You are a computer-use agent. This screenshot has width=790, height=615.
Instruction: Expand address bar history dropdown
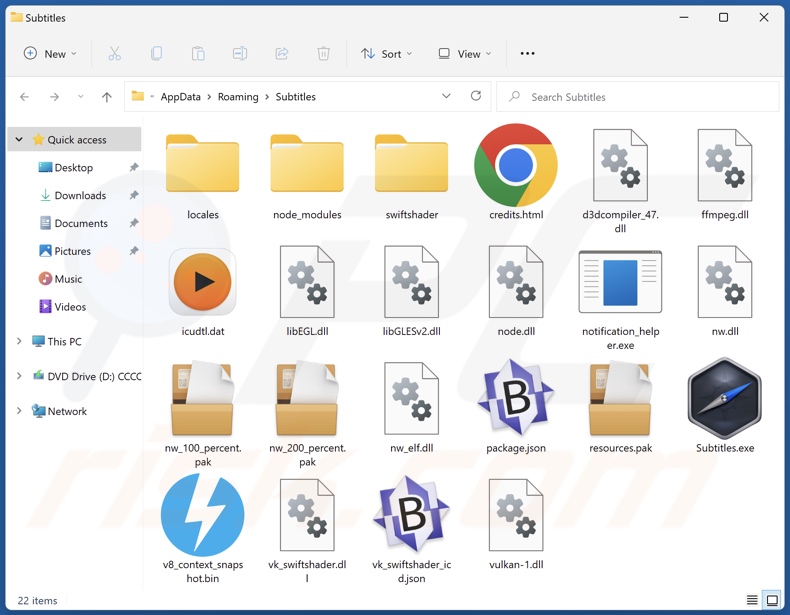(446, 96)
